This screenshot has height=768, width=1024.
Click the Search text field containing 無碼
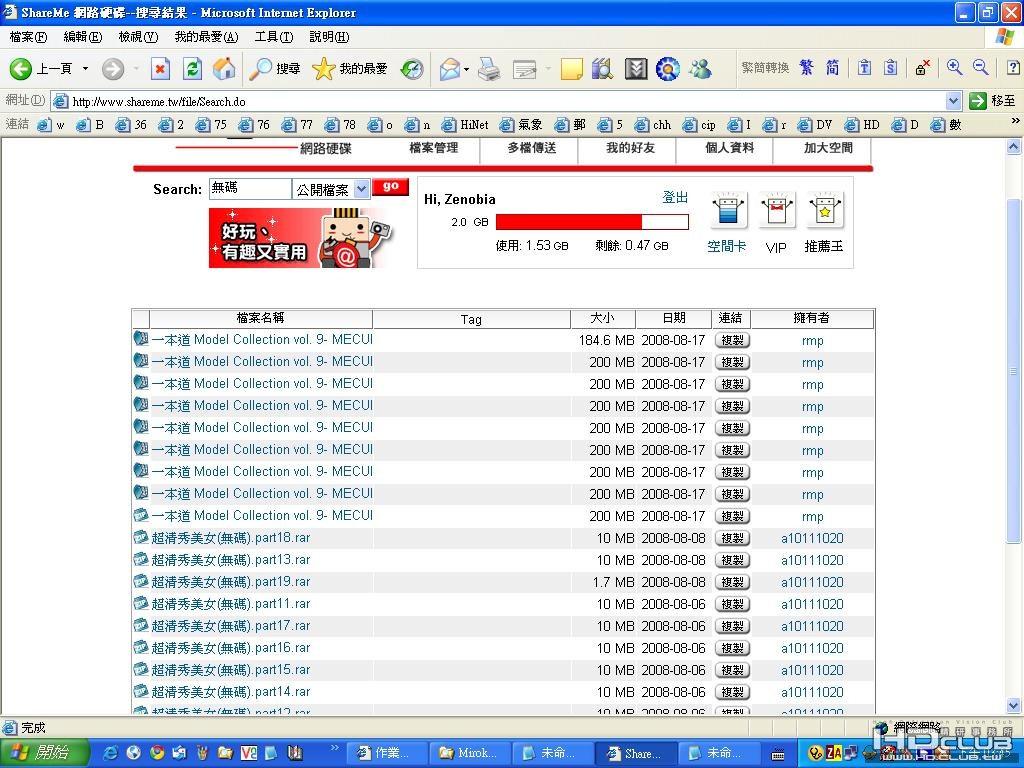tap(249, 189)
